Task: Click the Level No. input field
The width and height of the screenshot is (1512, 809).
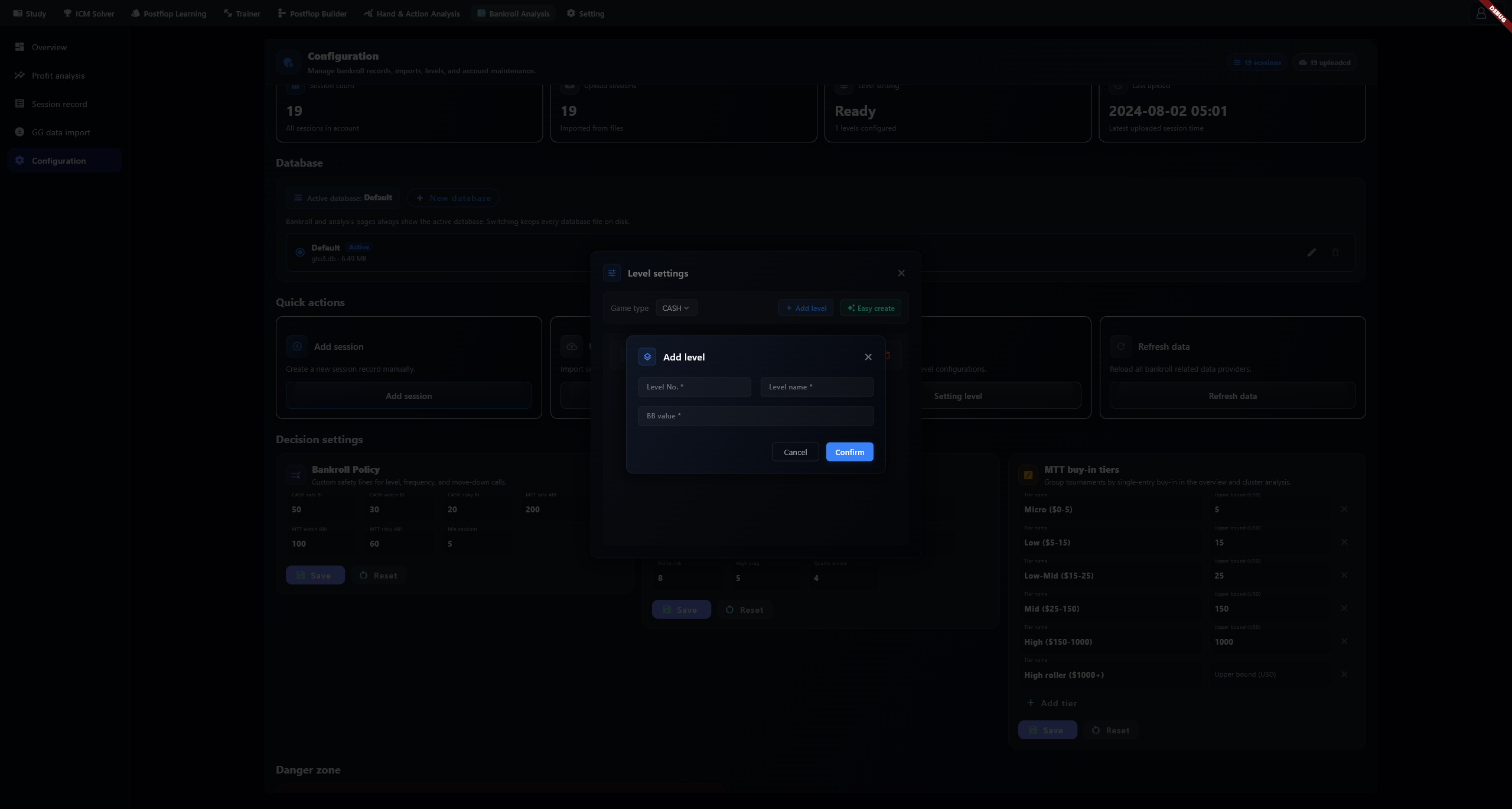Action: click(x=695, y=387)
